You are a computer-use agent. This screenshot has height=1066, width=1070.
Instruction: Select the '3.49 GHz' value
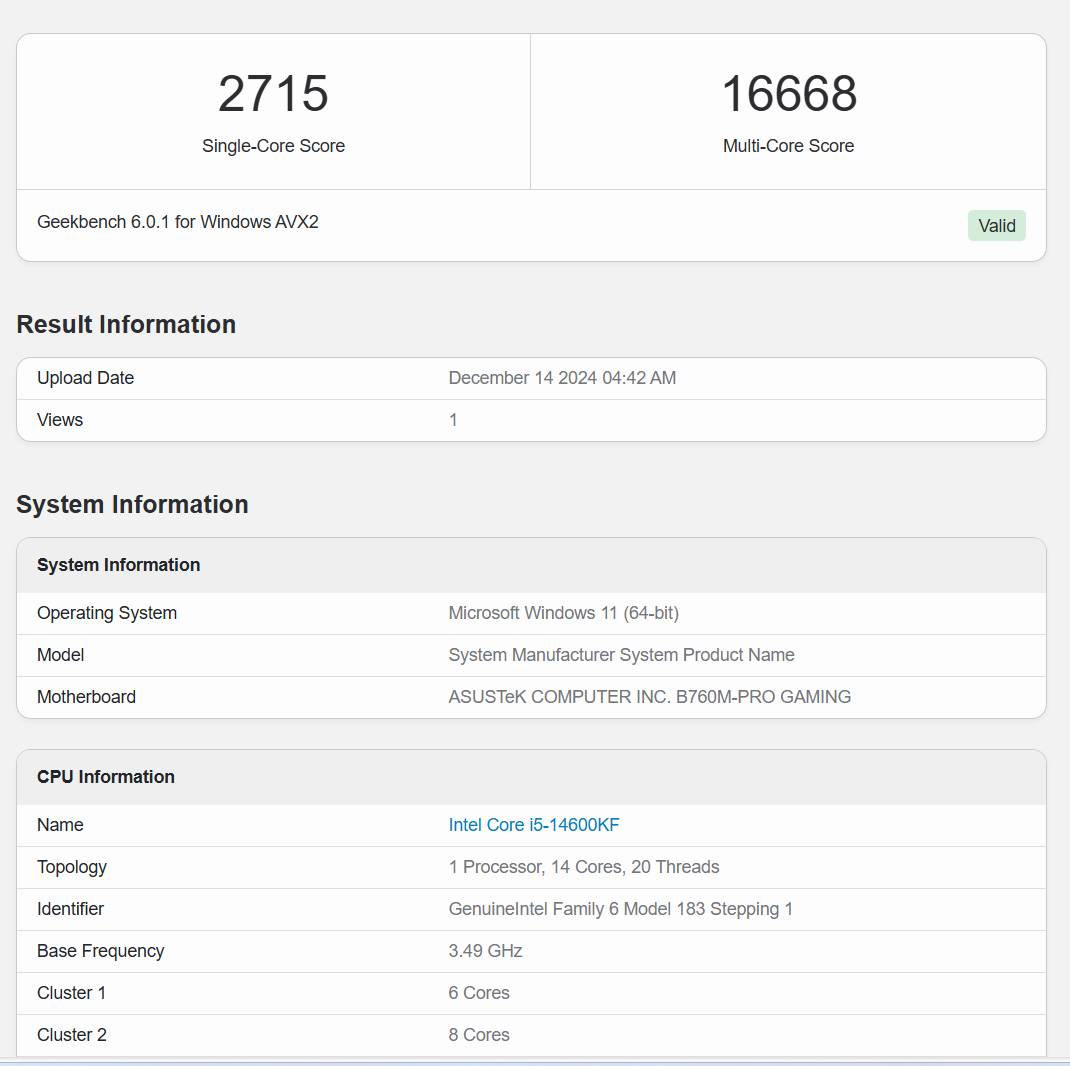[485, 951]
